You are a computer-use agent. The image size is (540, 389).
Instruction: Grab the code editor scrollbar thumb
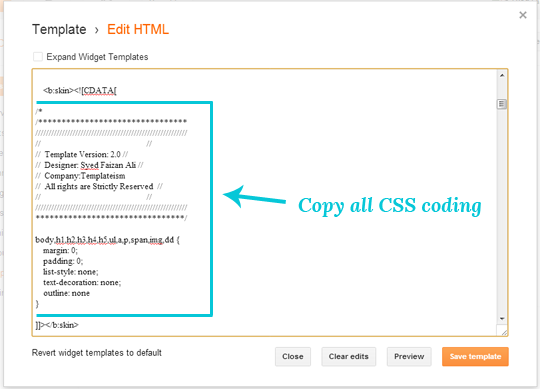pyautogui.click(x=502, y=104)
